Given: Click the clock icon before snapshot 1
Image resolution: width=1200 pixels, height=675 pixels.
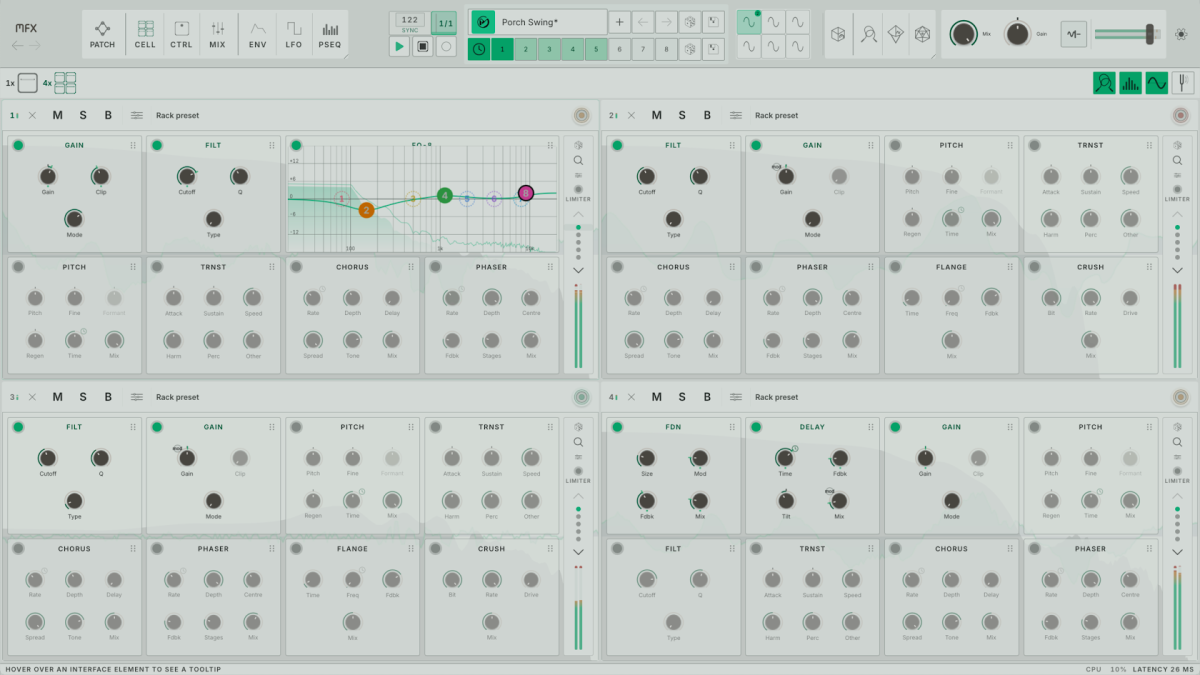Looking at the screenshot, I should point(478,49).
